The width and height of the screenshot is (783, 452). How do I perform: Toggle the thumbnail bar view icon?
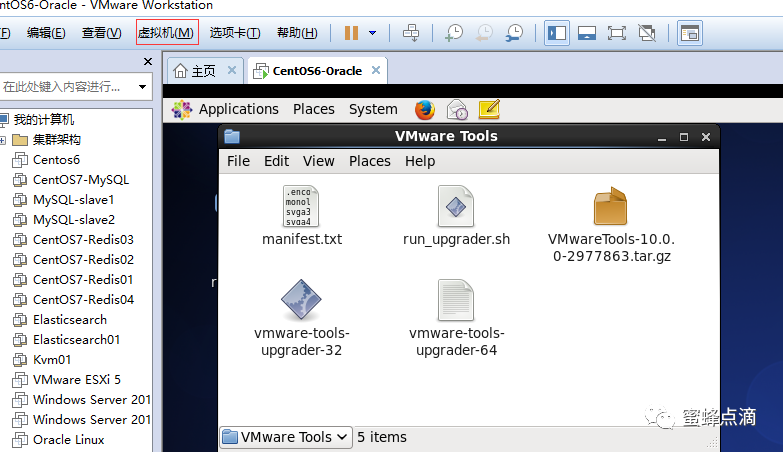click(x=587, y=33)
